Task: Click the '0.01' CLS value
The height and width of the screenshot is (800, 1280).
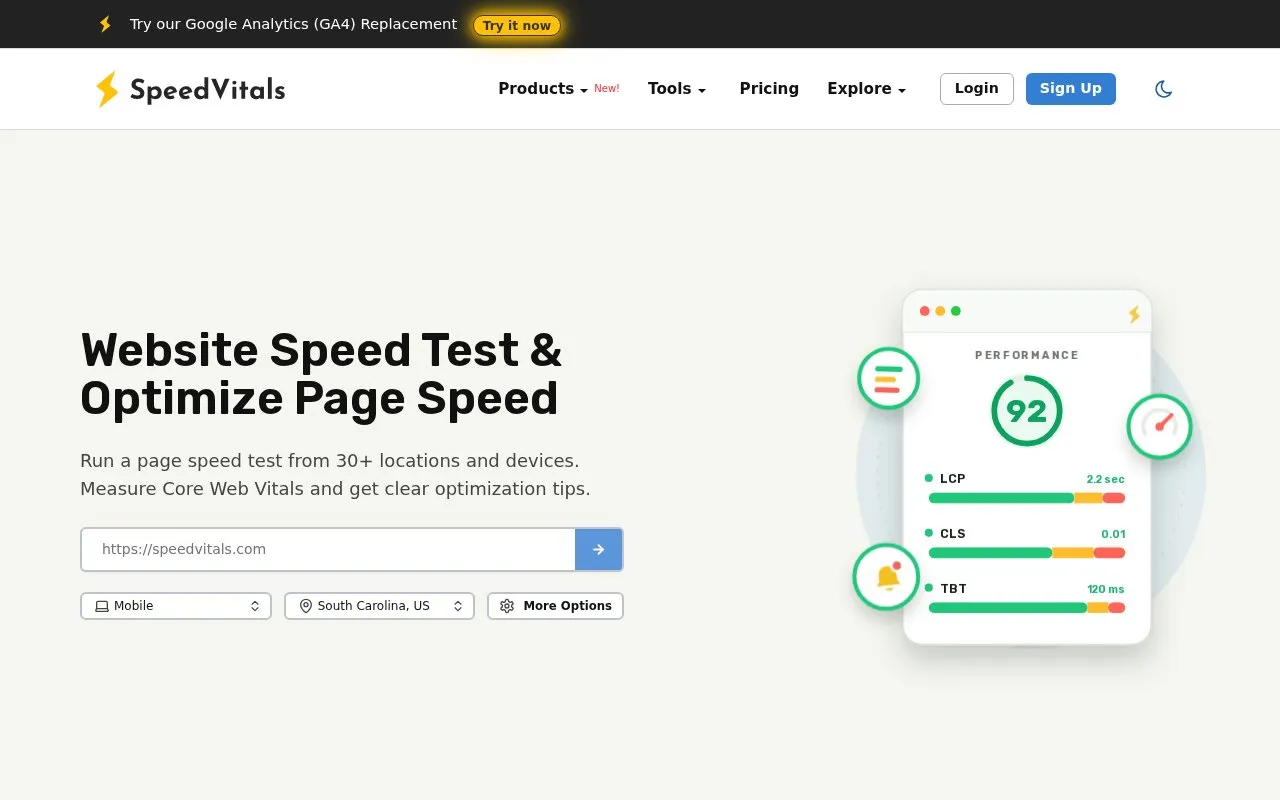Action: [1113, 534]
